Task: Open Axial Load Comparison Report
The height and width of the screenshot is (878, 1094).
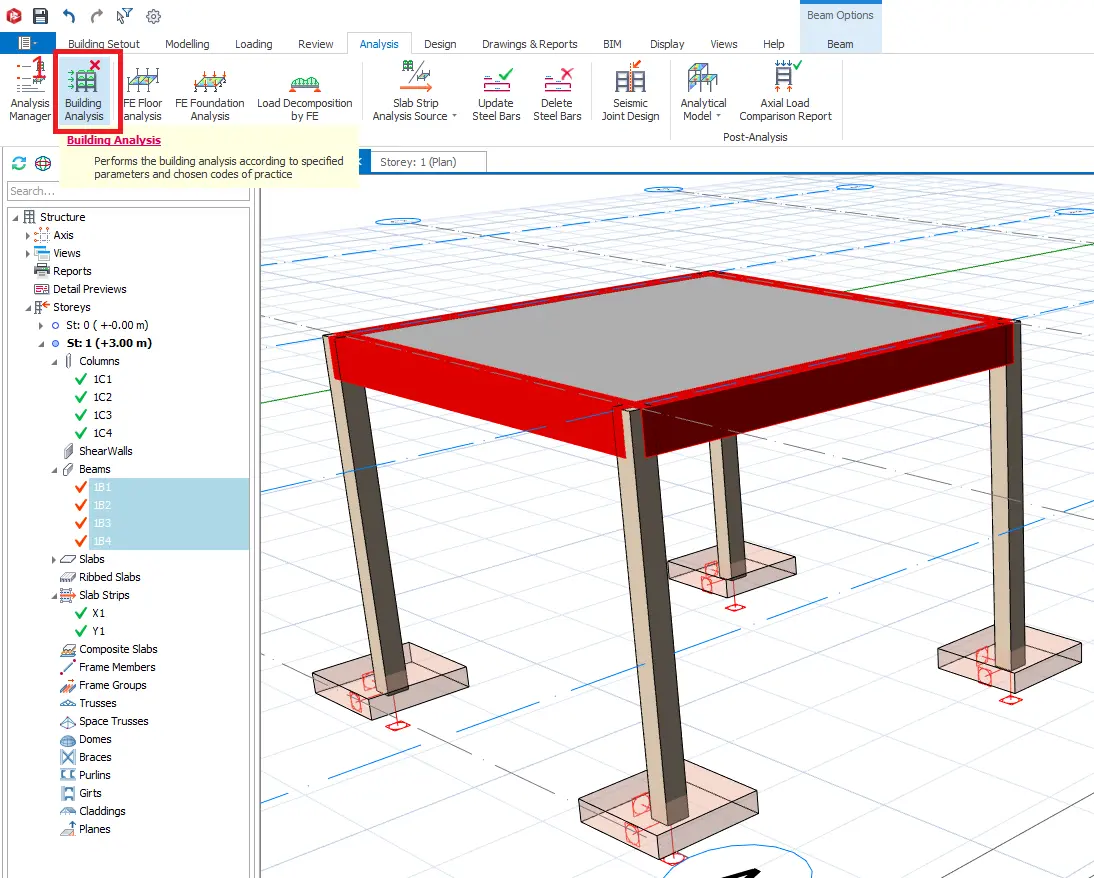Action: 785,91
